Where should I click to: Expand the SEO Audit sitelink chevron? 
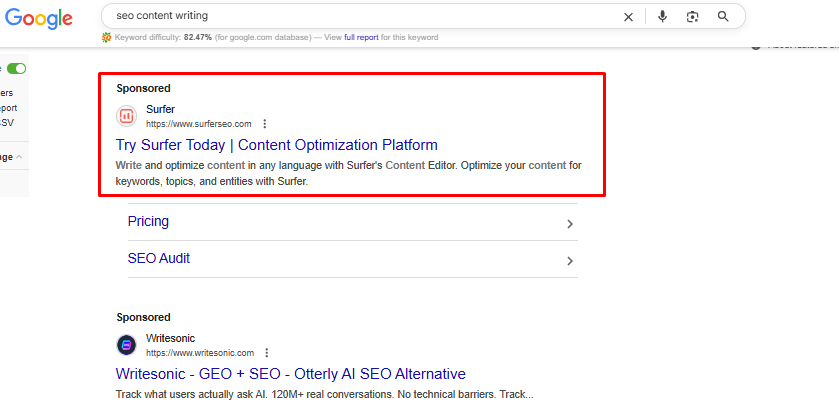click(x=569, y=261)
